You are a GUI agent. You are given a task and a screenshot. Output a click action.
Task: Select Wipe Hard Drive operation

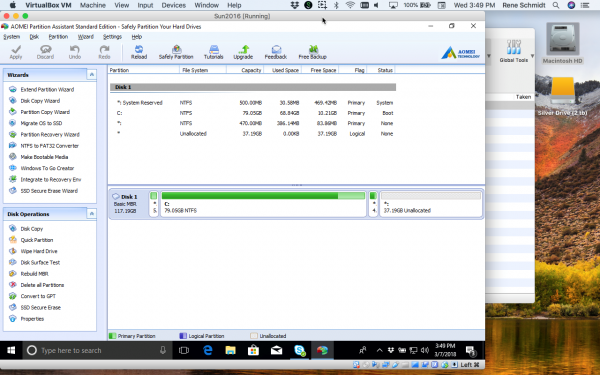39,251
